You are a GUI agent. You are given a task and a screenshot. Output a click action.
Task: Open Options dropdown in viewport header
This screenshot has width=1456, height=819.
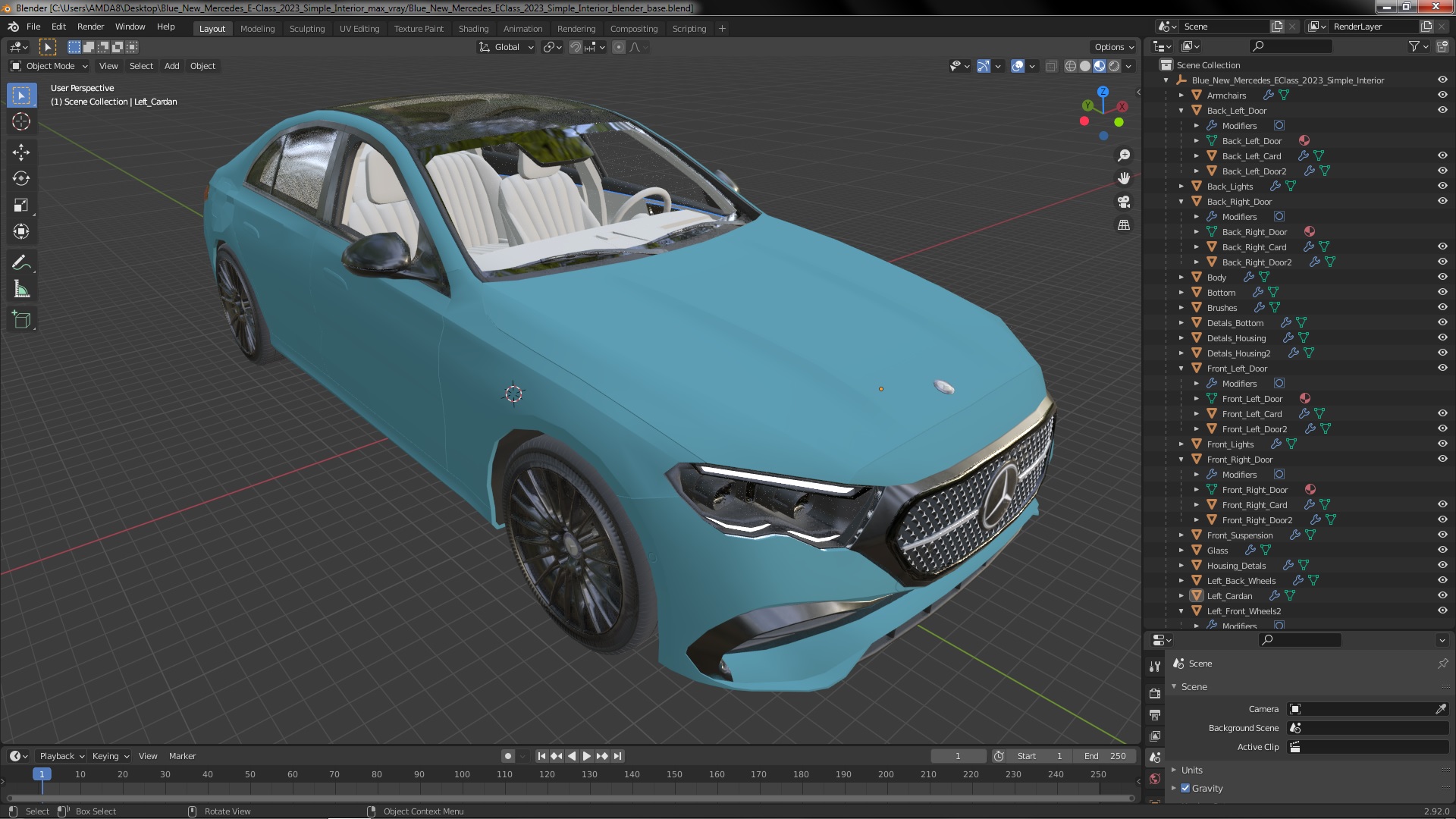pyautogui.click(x=1113, y=47)
